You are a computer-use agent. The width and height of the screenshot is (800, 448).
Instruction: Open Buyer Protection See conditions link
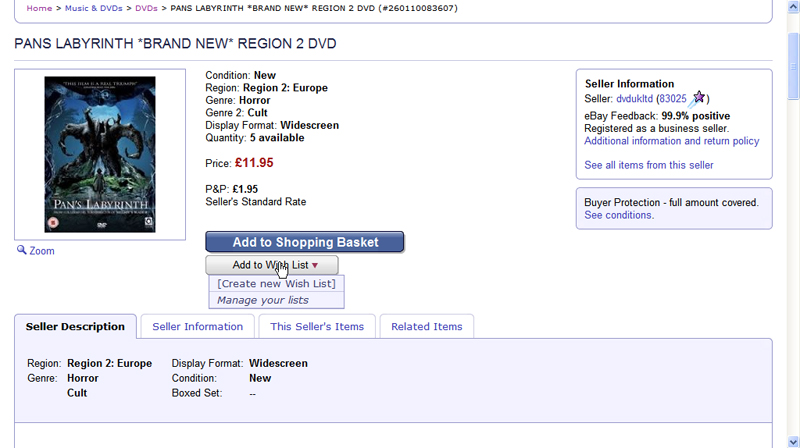click(618, 215)
